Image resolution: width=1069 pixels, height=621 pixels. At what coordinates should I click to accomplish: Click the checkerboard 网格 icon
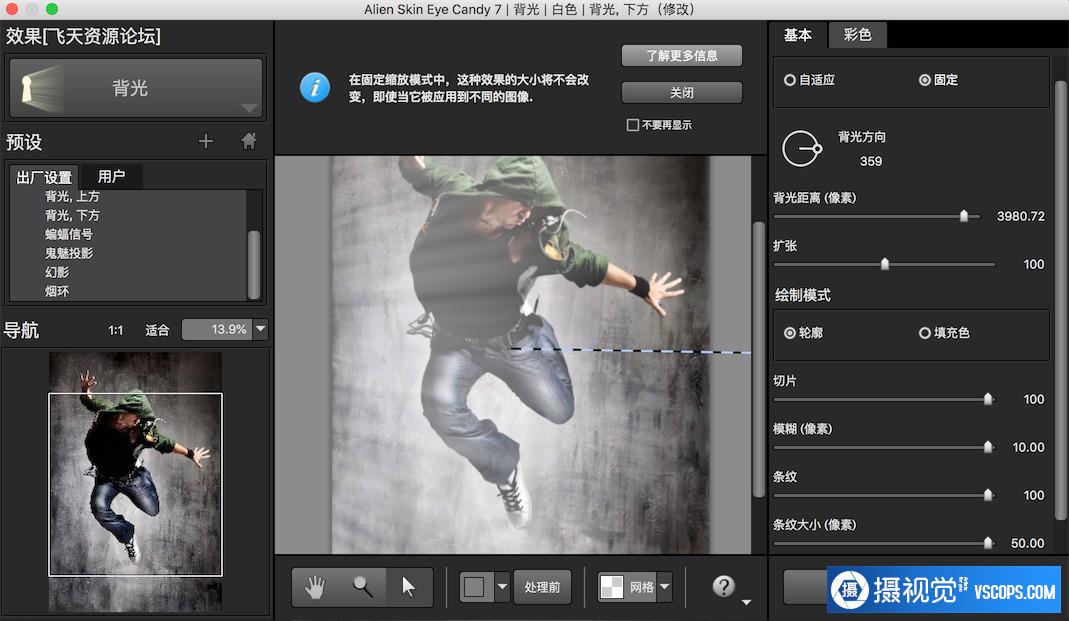tap(612, 586)
